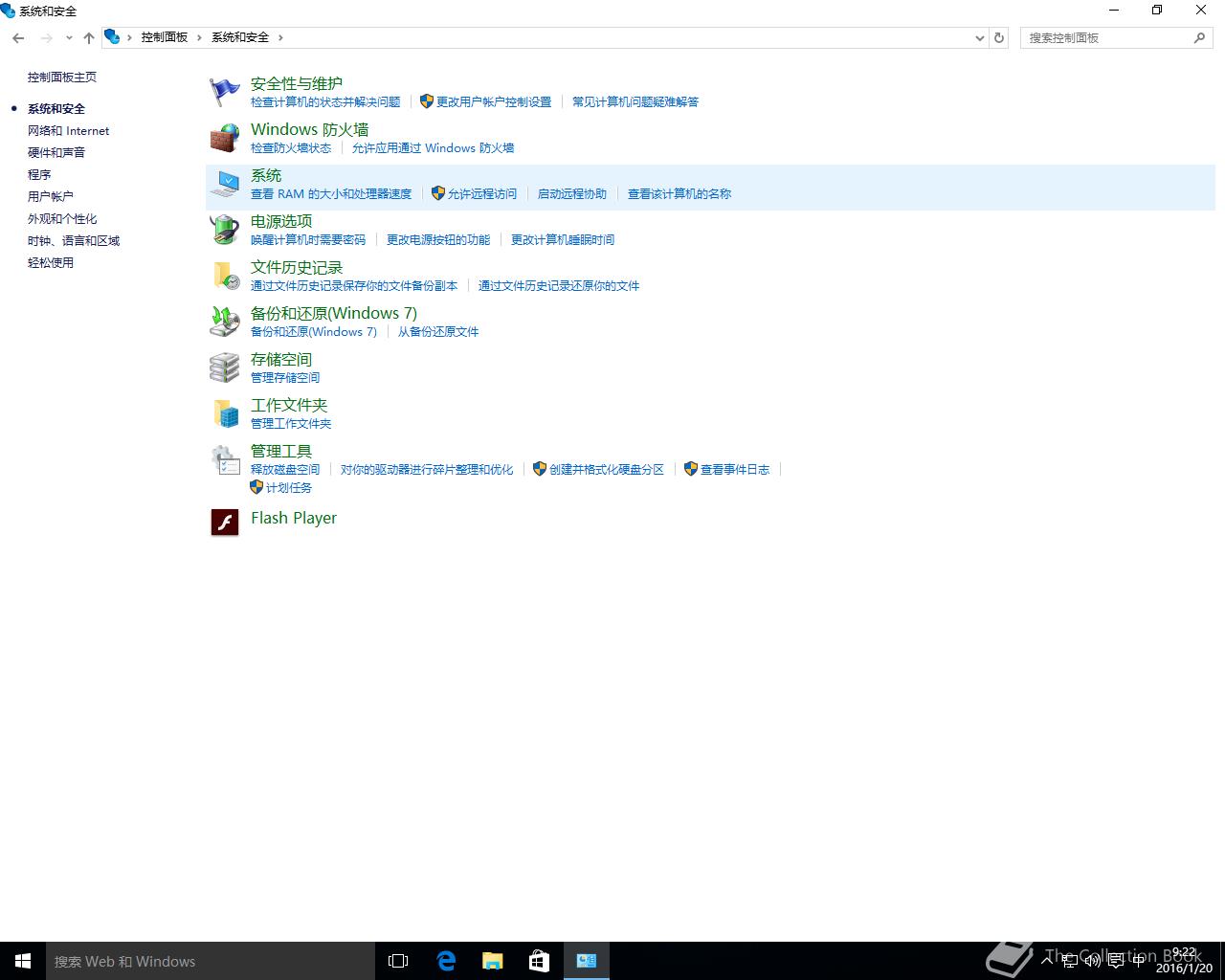
Task: Click the Control Panel taskbar button
Action: (x=587, y=961)
